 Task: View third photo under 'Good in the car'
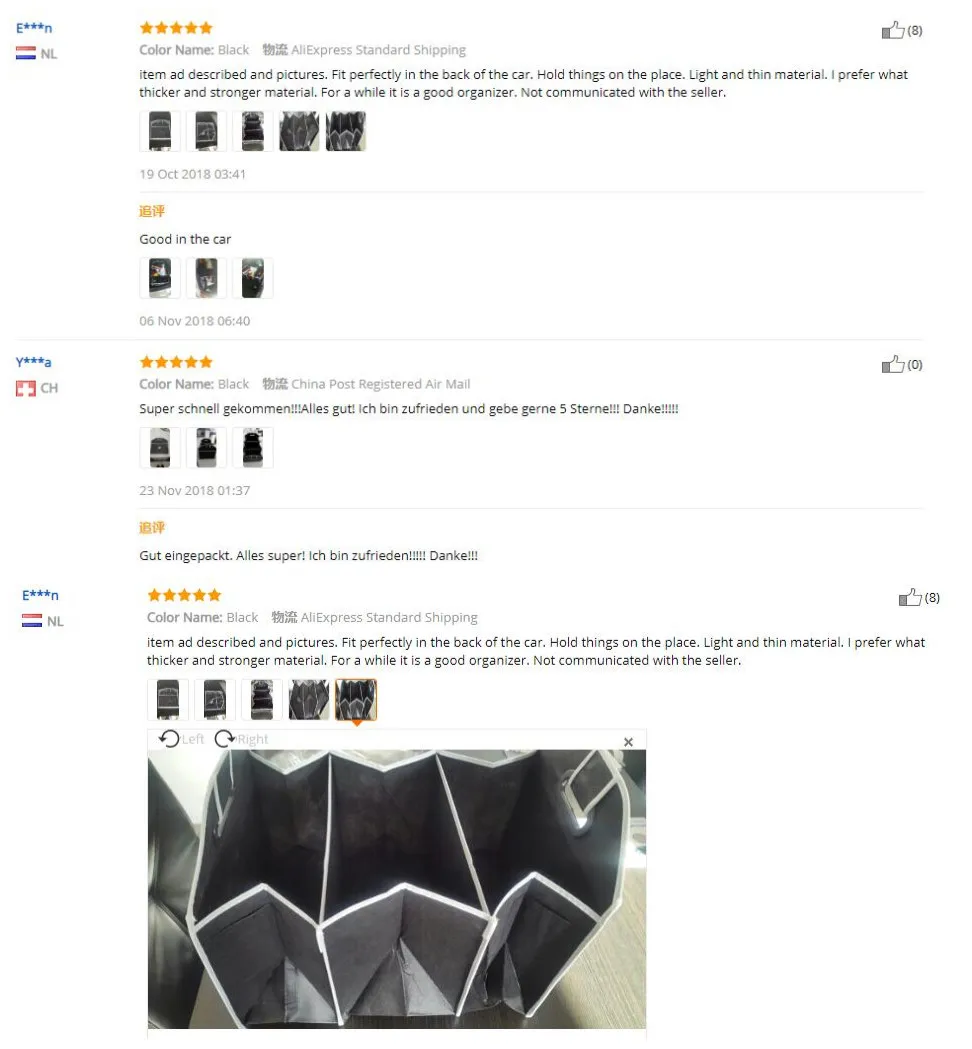tap(253, 278)
